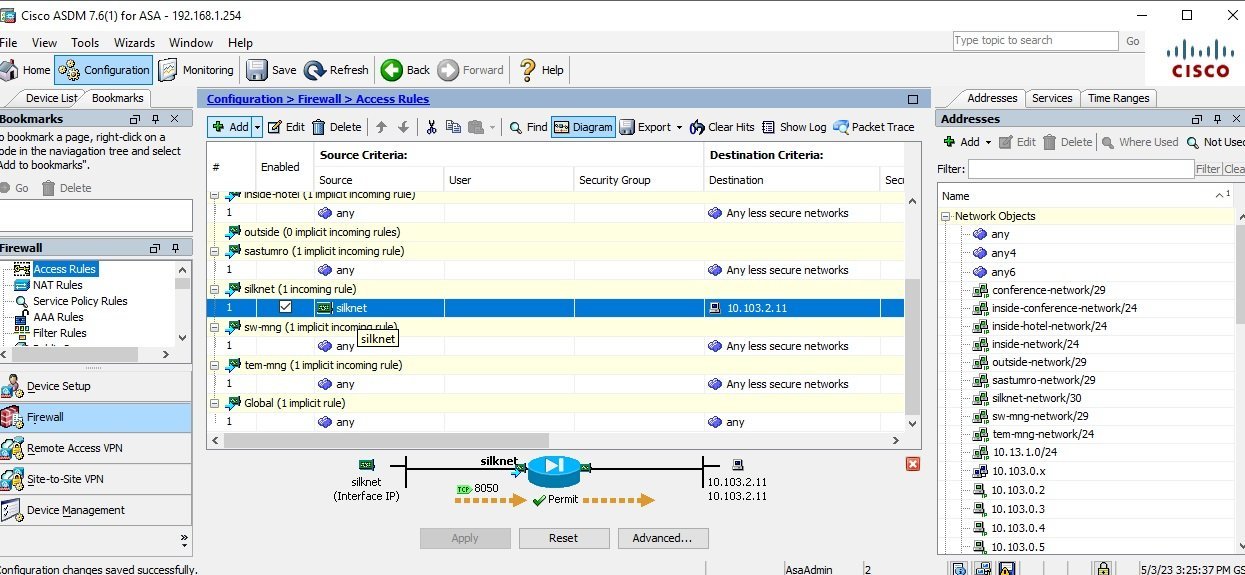The width and height of the screenshot is (1245, 575).
Task: Click the Advanced... button
Action: tap(662, 538)
